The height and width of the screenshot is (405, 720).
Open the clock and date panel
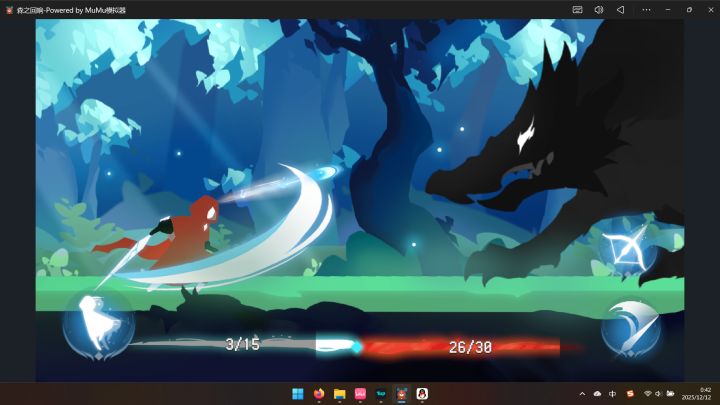[x=696, y=394]
